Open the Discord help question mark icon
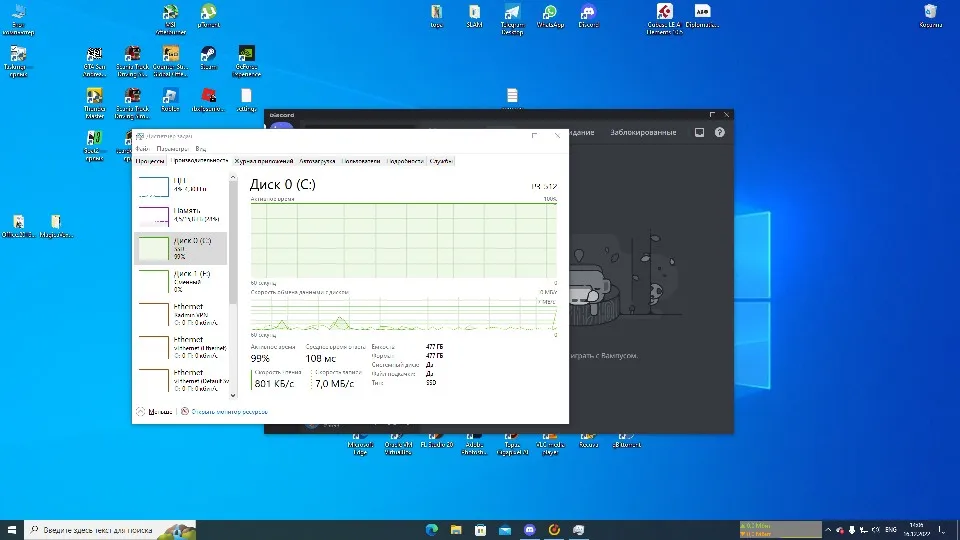Viewport: 960px width, 540px height. 719,132
